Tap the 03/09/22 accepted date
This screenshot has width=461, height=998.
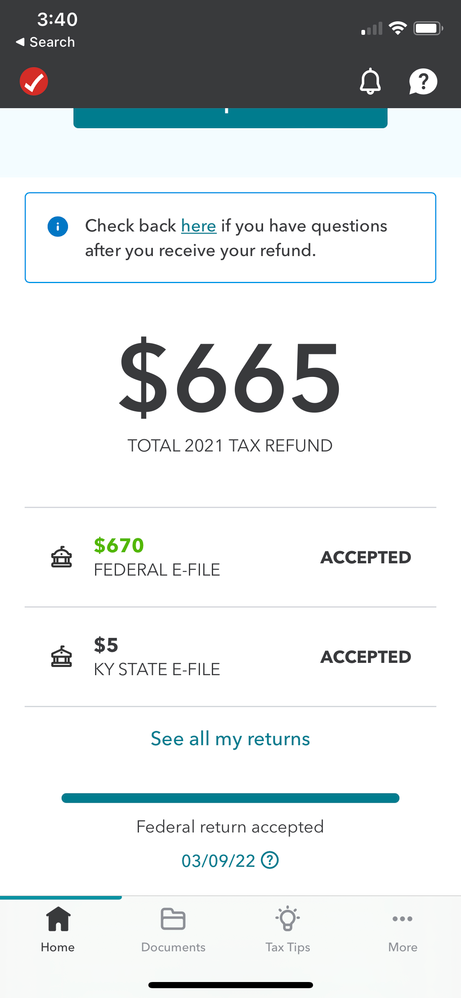pos(218,861)
